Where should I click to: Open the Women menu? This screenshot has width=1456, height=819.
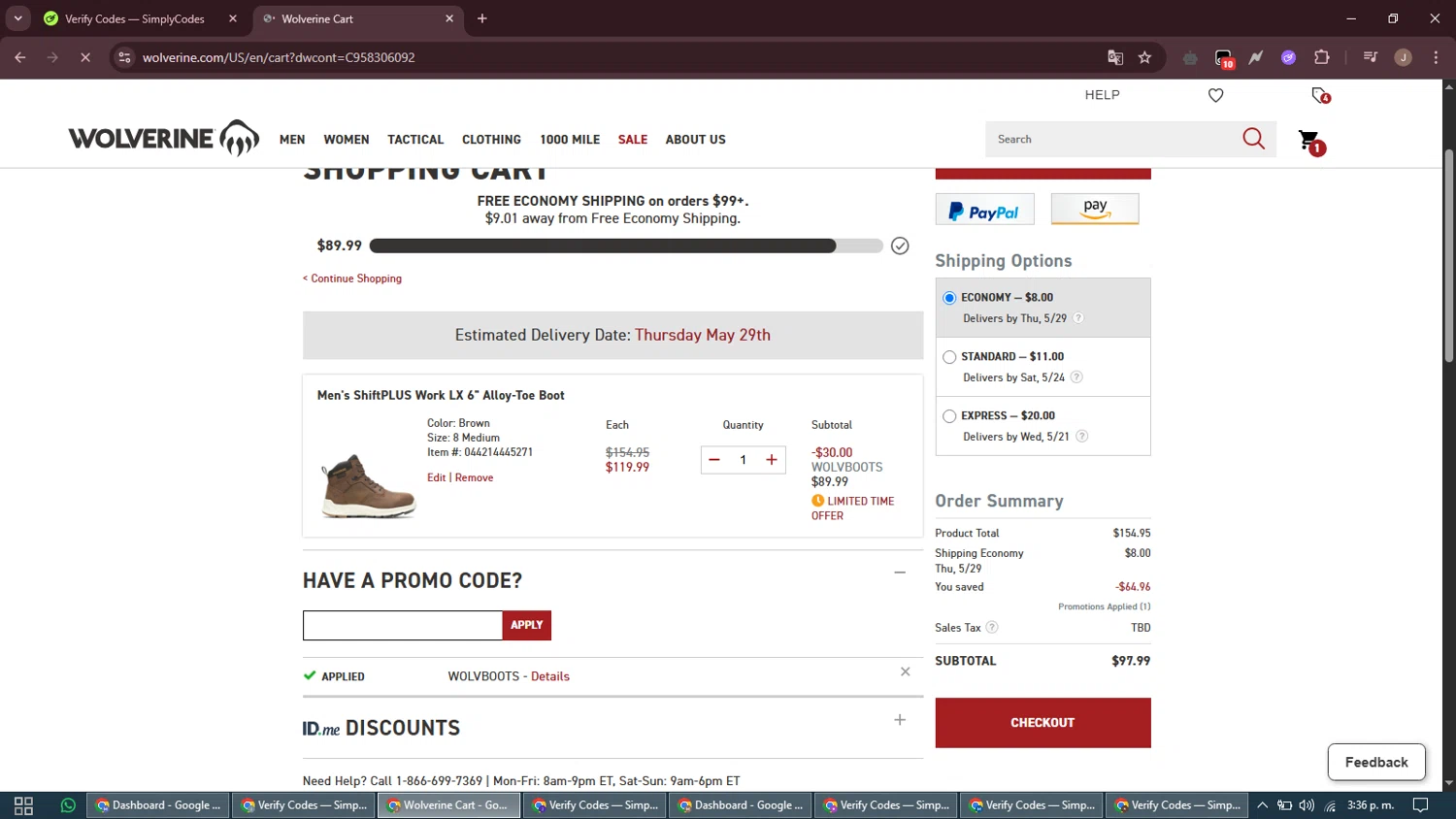pyautogui.click(x=347, y=140)
